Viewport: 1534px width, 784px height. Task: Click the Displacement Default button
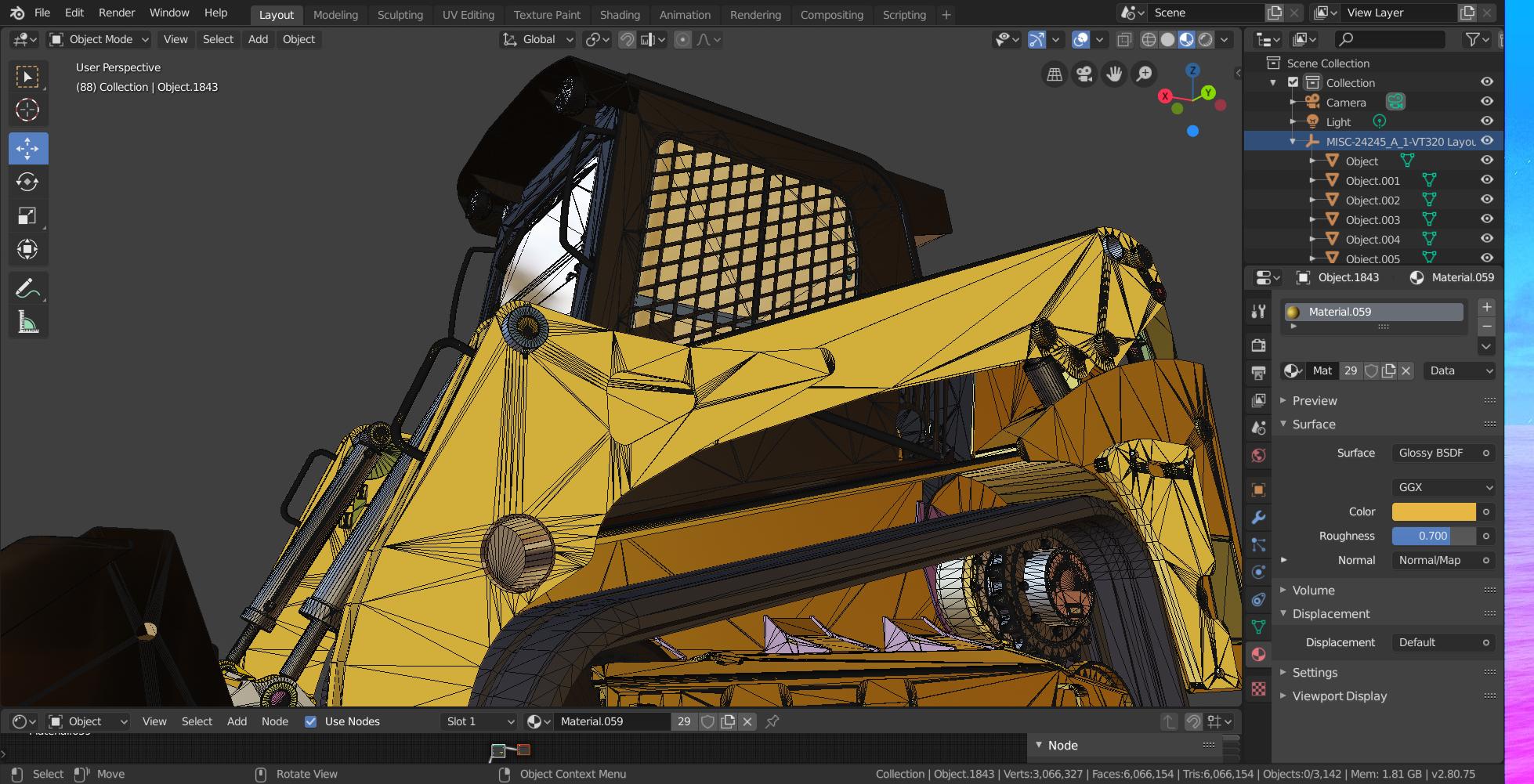tap(1435, 642)
